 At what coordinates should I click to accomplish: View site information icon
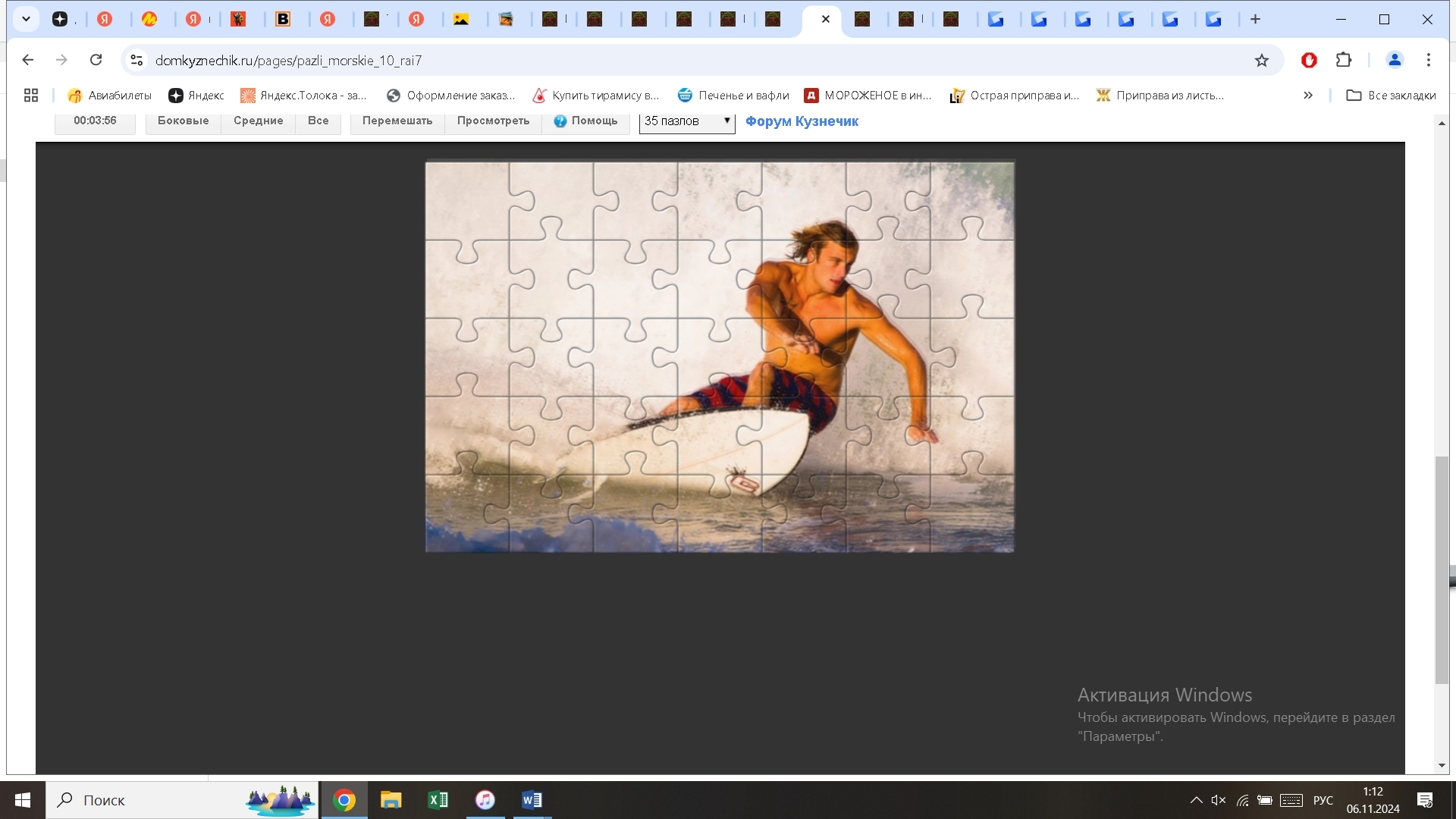point(136,60)
